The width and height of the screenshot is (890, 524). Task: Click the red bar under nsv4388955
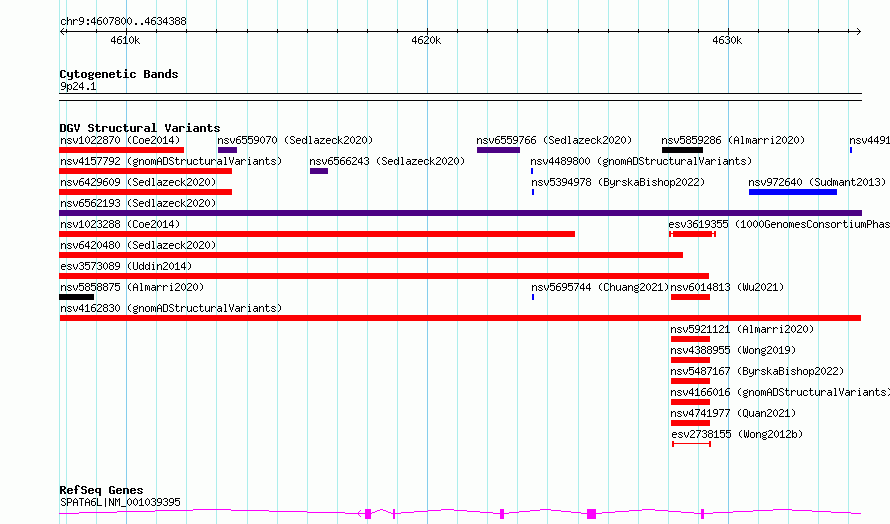point(690,360)
